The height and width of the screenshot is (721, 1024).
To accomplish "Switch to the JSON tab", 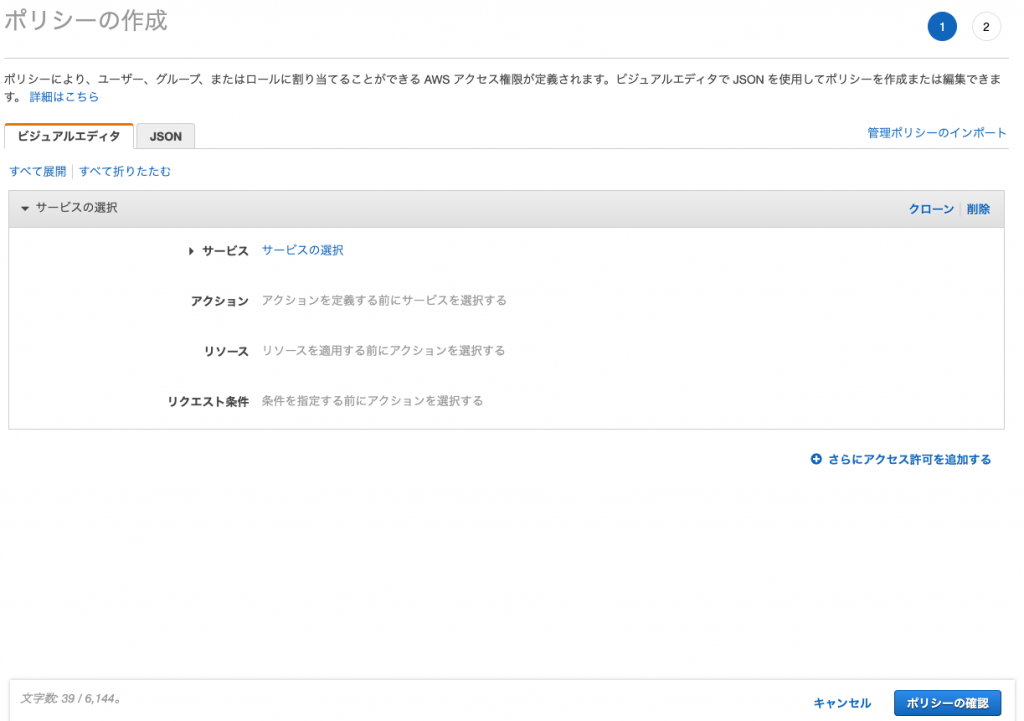I will (165, 136).
